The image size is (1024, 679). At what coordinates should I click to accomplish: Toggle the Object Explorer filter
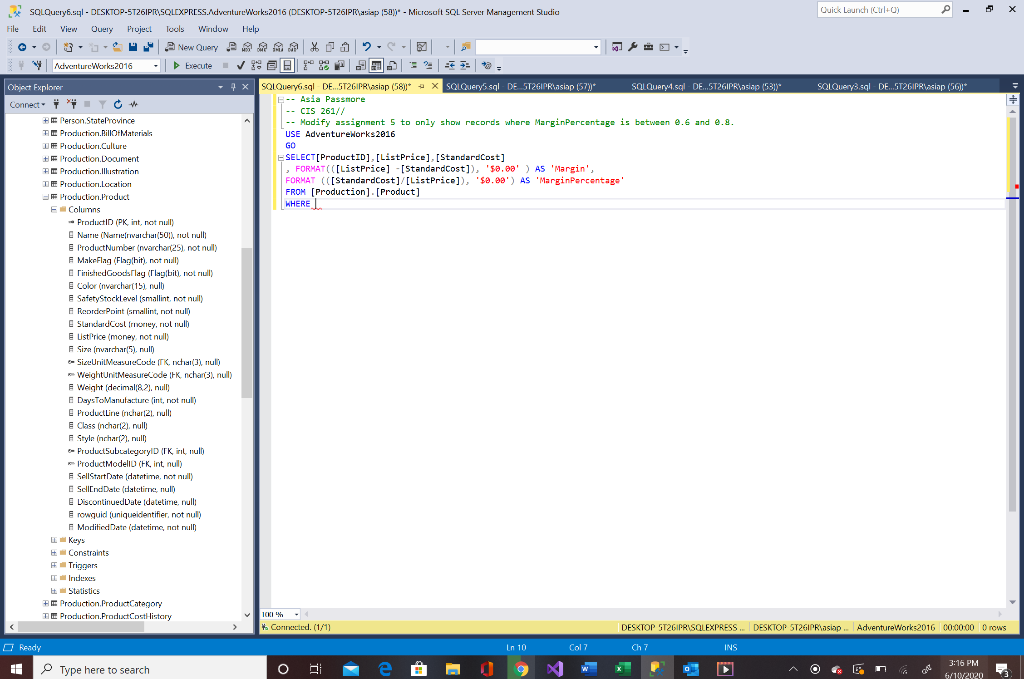[102, 105]
